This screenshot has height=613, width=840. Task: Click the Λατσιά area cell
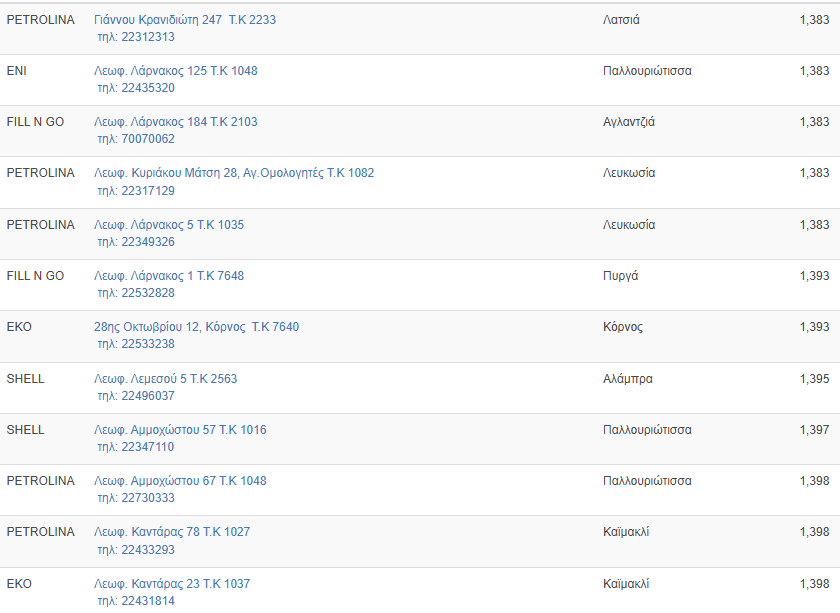click(x=621, y=20)
